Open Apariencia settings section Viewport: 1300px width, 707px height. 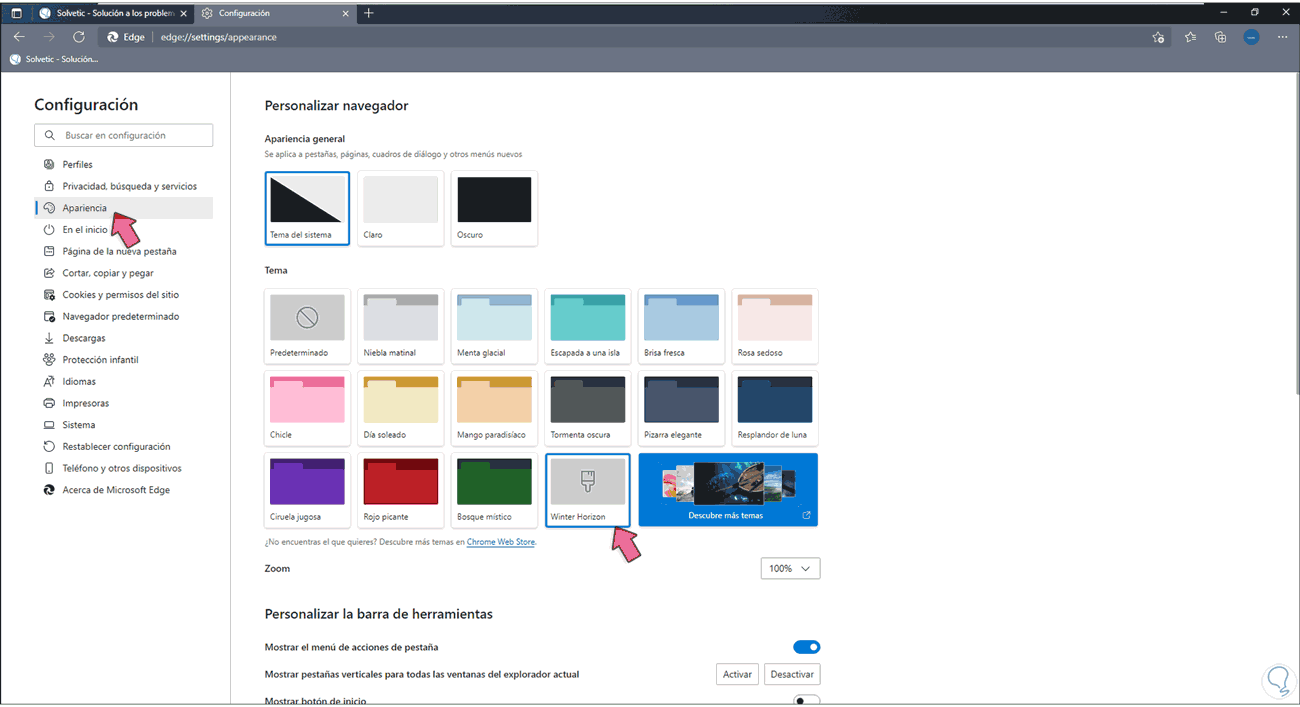tap(124, 208)
